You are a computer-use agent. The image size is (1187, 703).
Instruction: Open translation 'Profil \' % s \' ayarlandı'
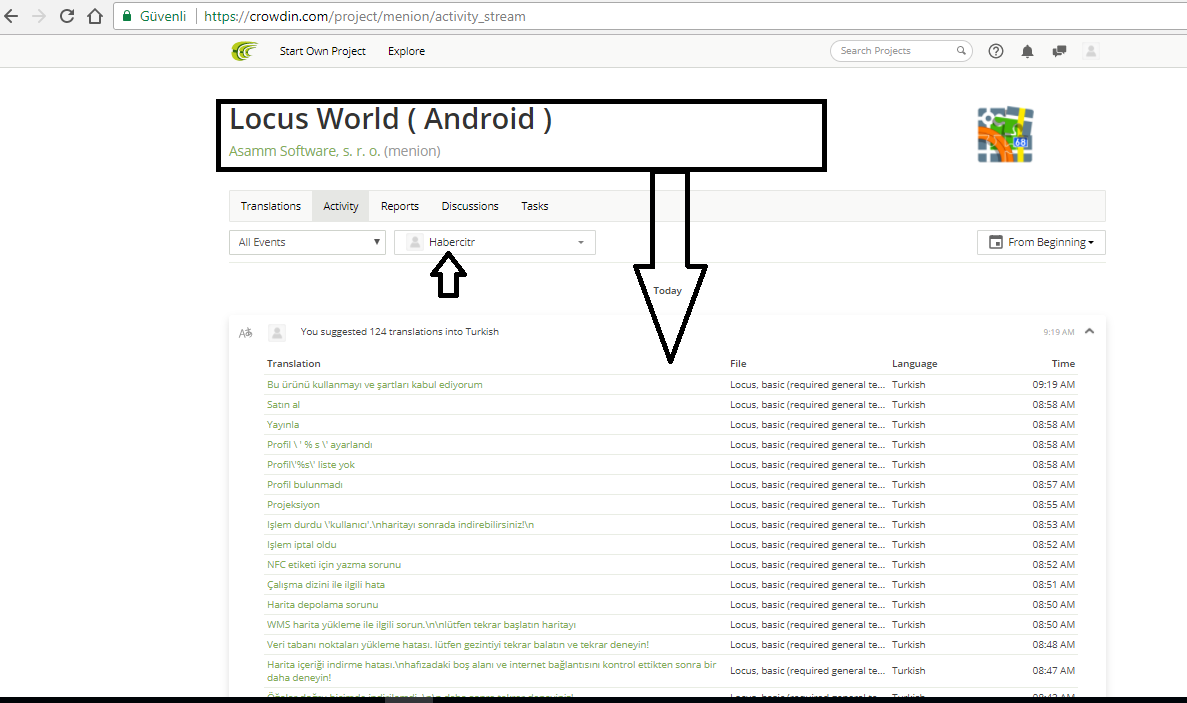pyautogui.click(x=319, y=444)
